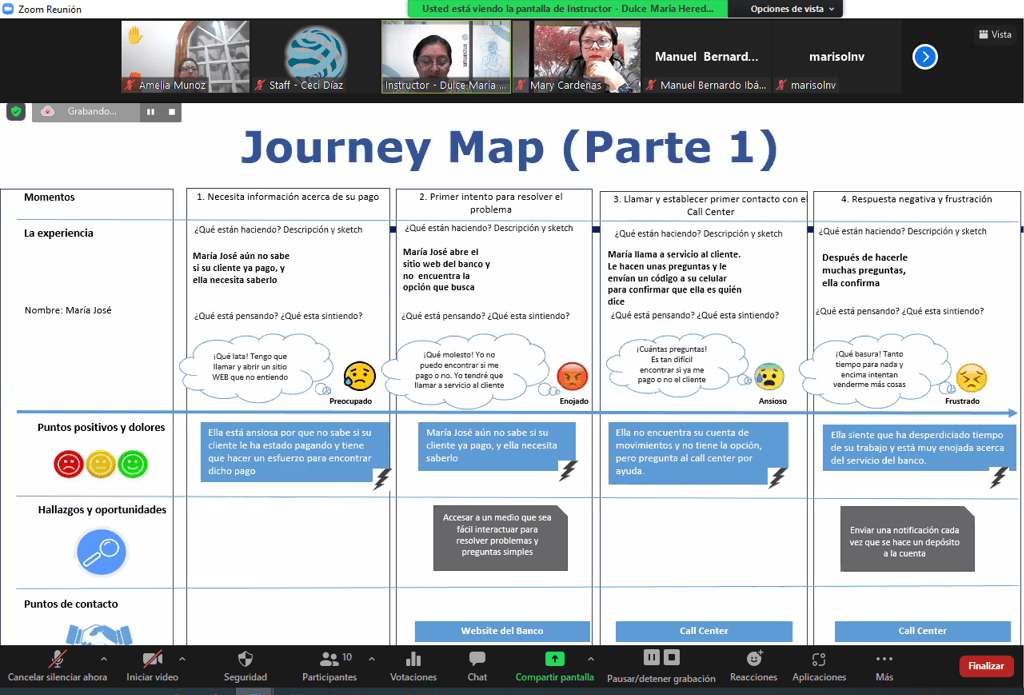Open Votaciones polls icon
Viewport: 1024px width, 695px height.
pos(413,660)
